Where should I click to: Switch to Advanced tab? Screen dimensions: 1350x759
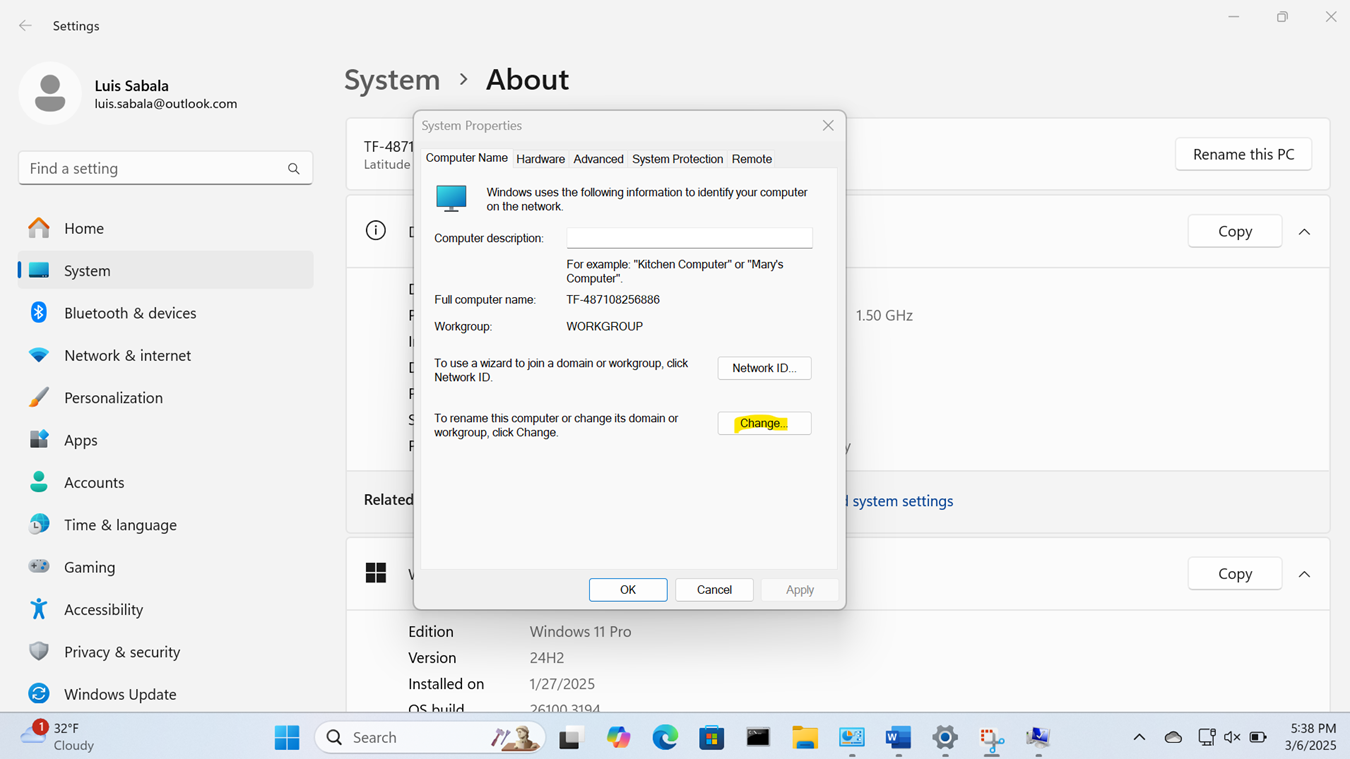click(598, 159)
